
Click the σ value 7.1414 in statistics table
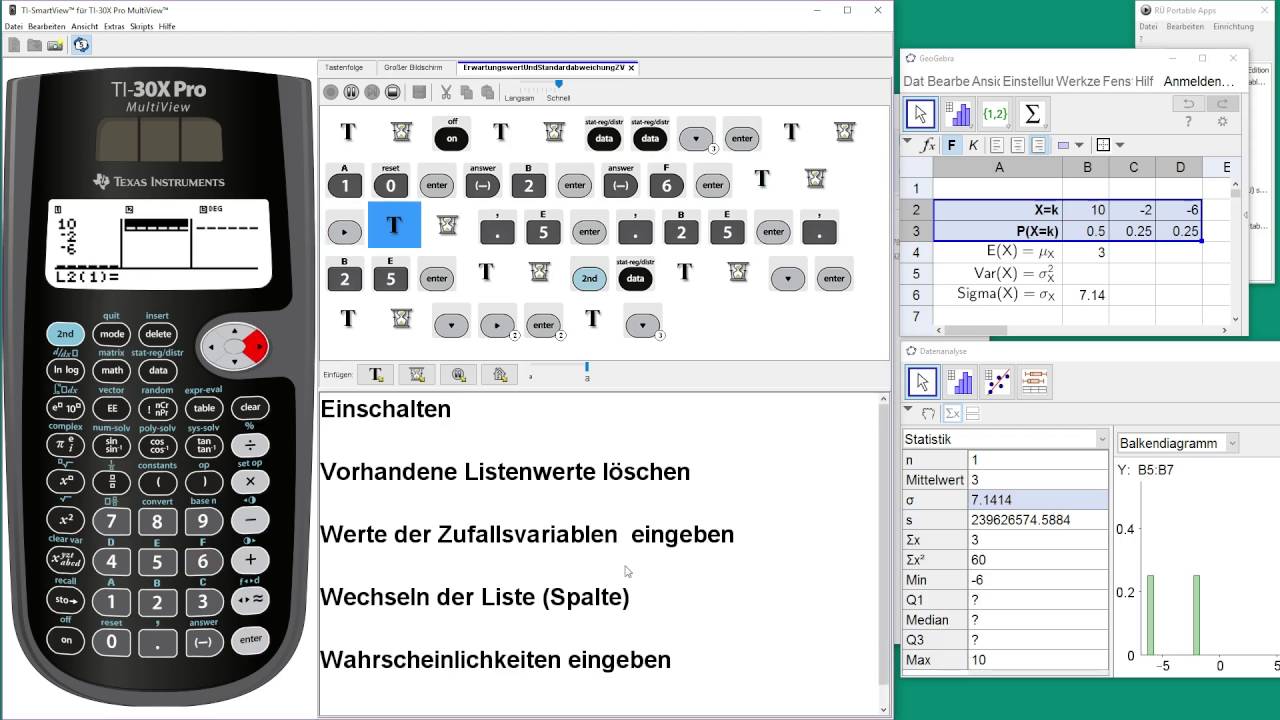1038,499
